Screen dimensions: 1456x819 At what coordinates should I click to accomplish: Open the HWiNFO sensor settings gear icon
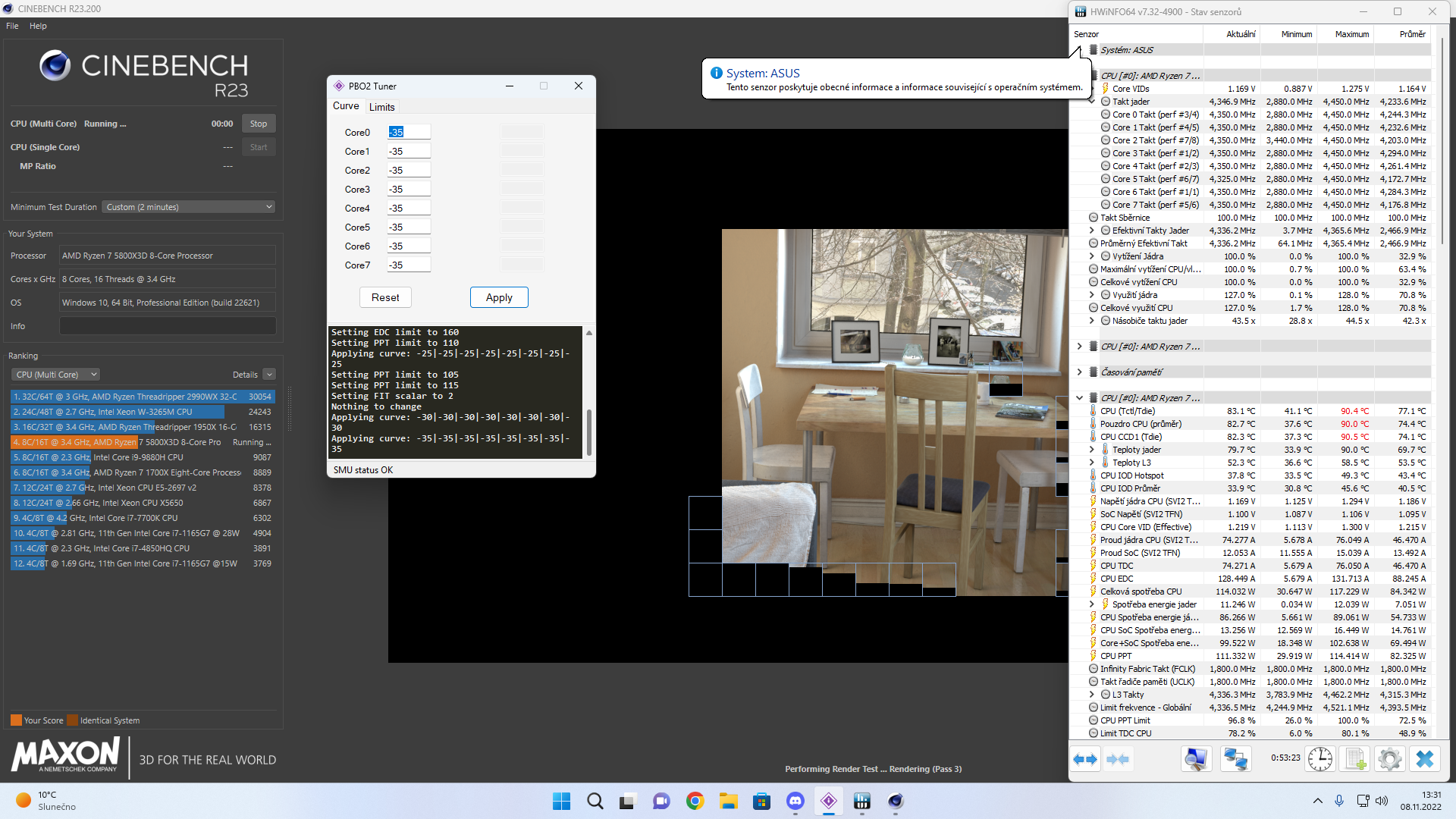coord(1389,759)
